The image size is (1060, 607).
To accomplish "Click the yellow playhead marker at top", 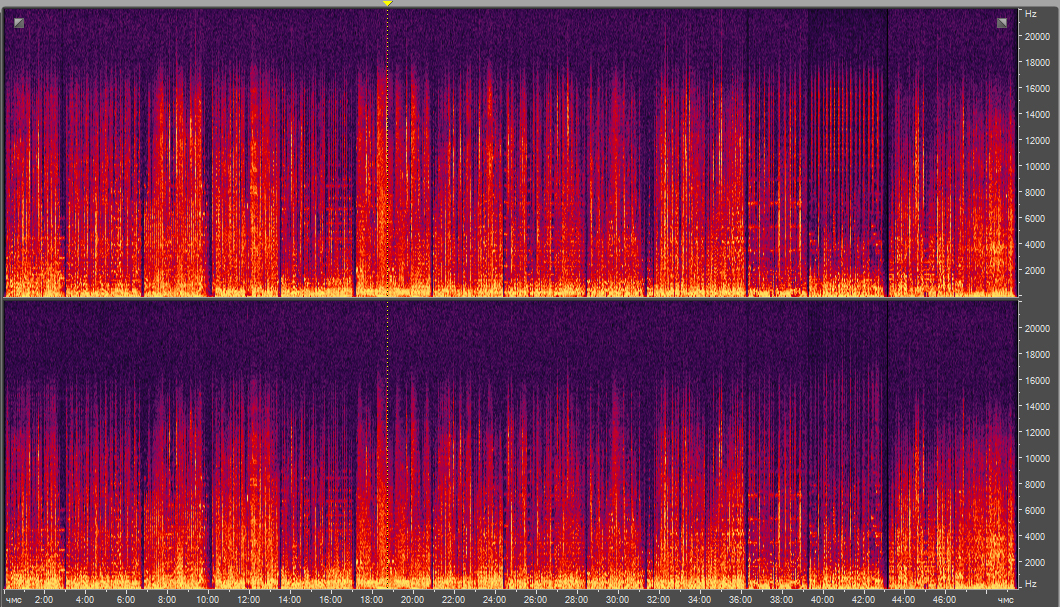I will coord(388,5).
